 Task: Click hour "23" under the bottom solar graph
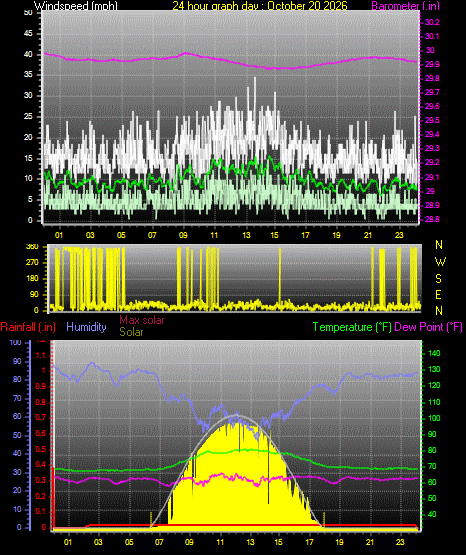400,542
